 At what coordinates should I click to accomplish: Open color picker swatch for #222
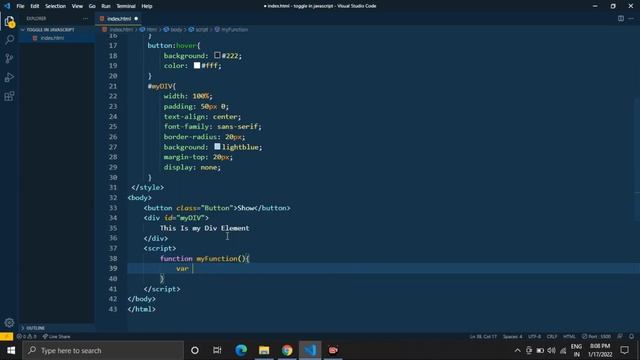[217, 55]
